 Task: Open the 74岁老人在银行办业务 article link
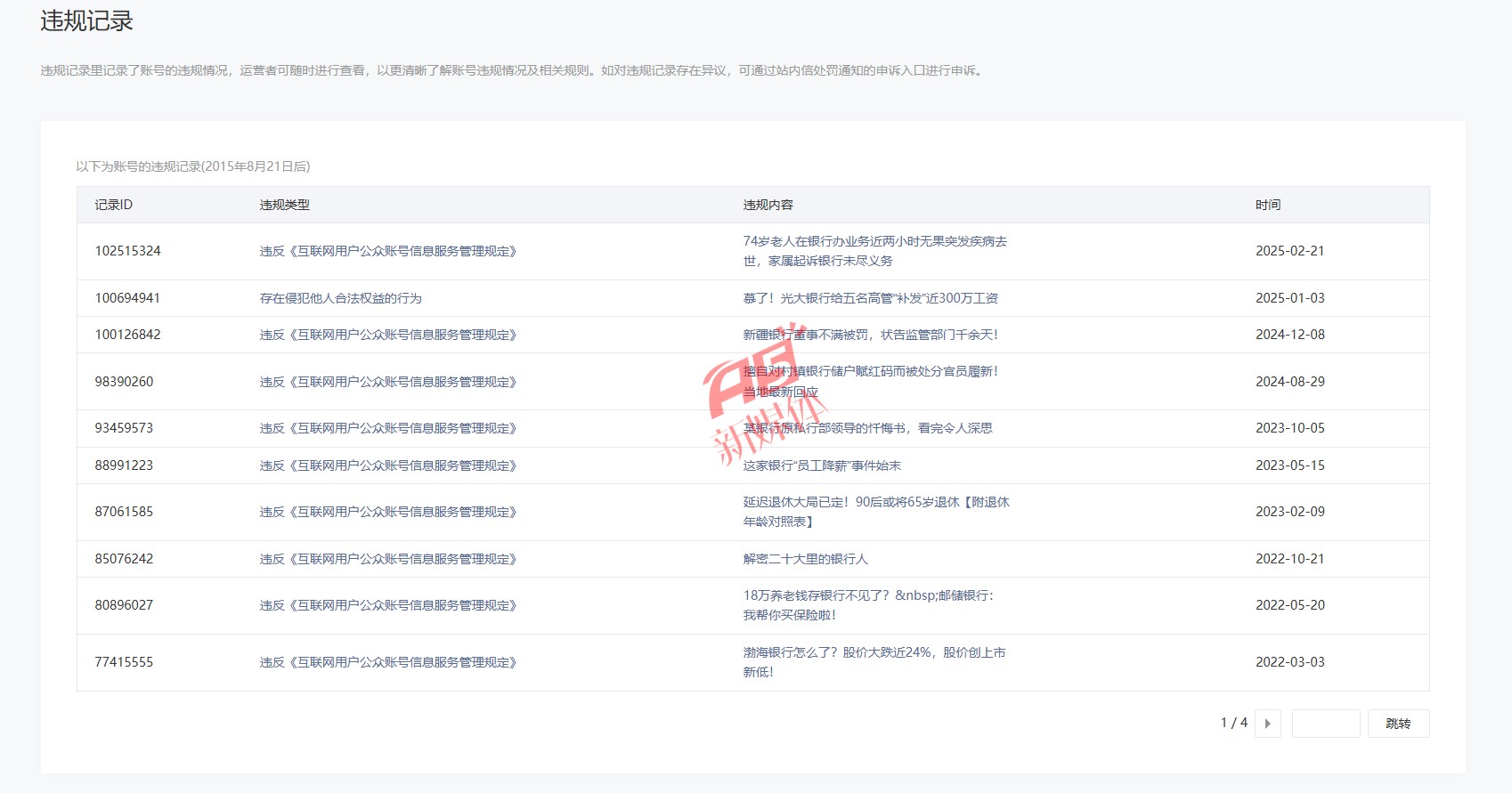874,251
